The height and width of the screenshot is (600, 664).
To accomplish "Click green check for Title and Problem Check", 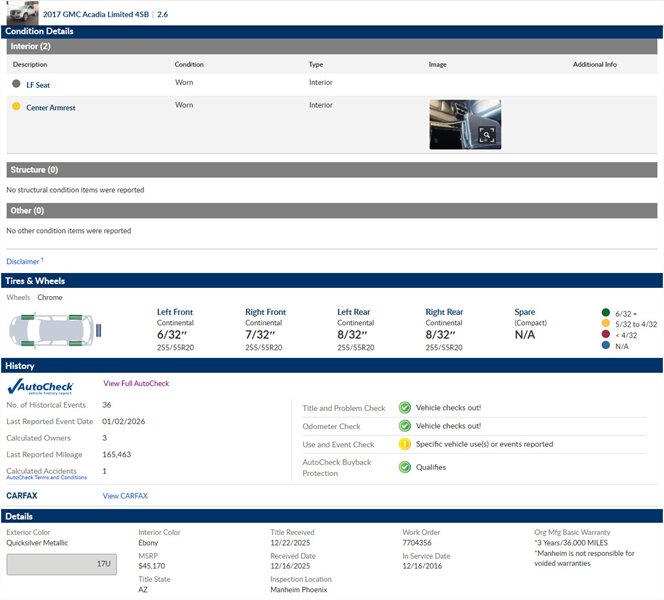I will point(405,407).
